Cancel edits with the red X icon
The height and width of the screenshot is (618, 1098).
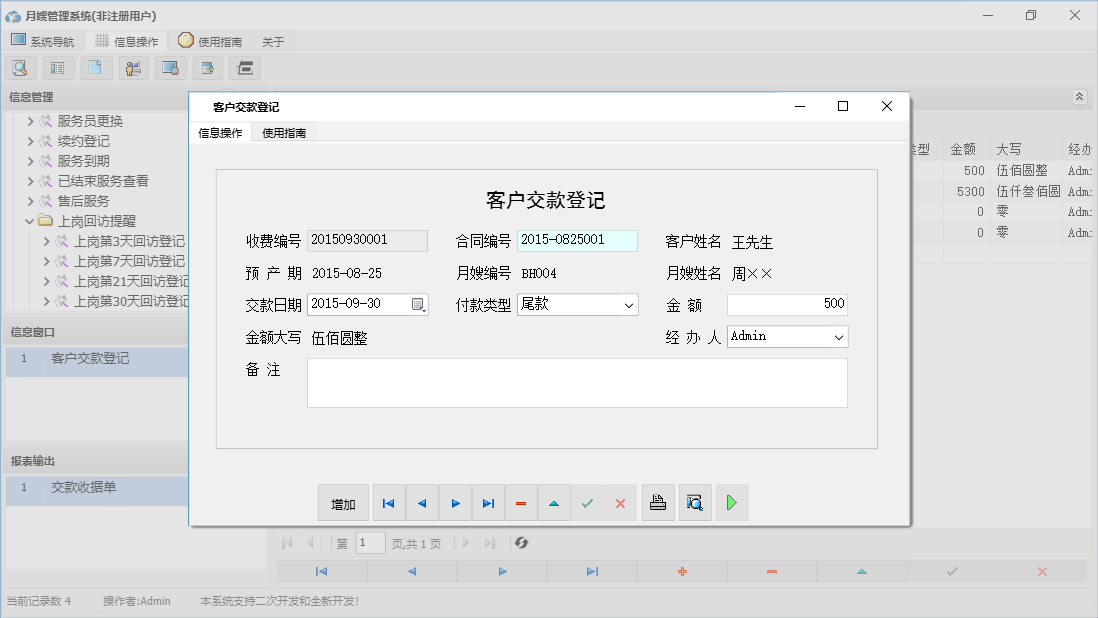coord(620,503)
